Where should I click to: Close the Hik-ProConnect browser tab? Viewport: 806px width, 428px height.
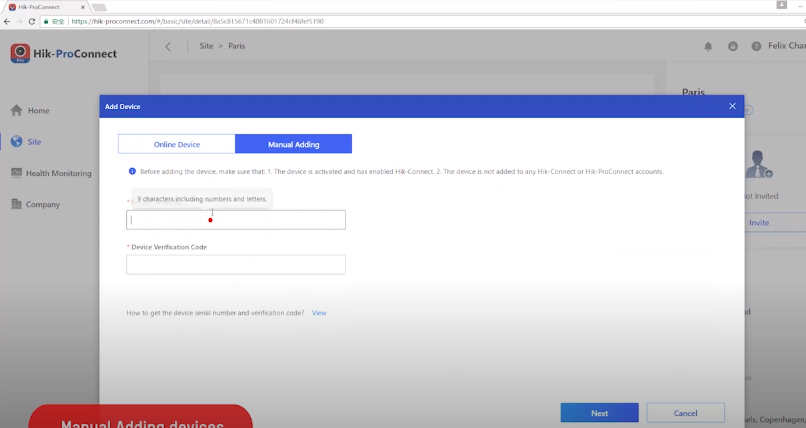tap(83, 7)
